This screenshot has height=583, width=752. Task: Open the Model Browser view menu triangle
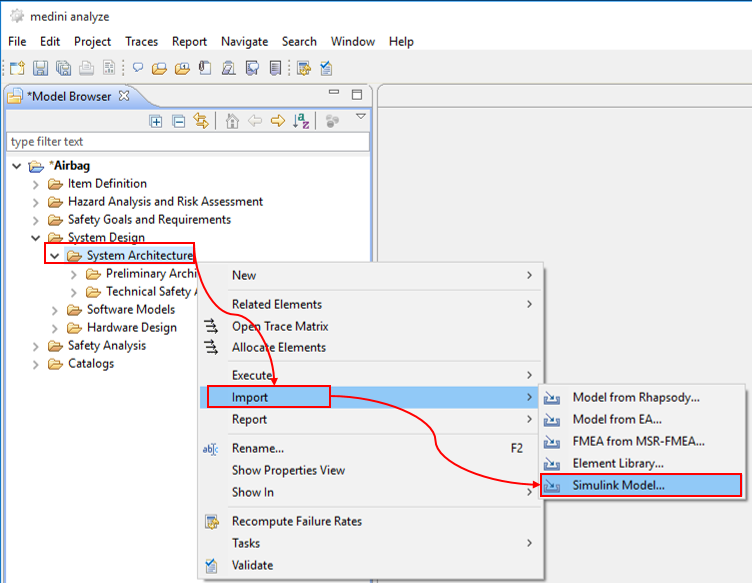tap(361, 117)
